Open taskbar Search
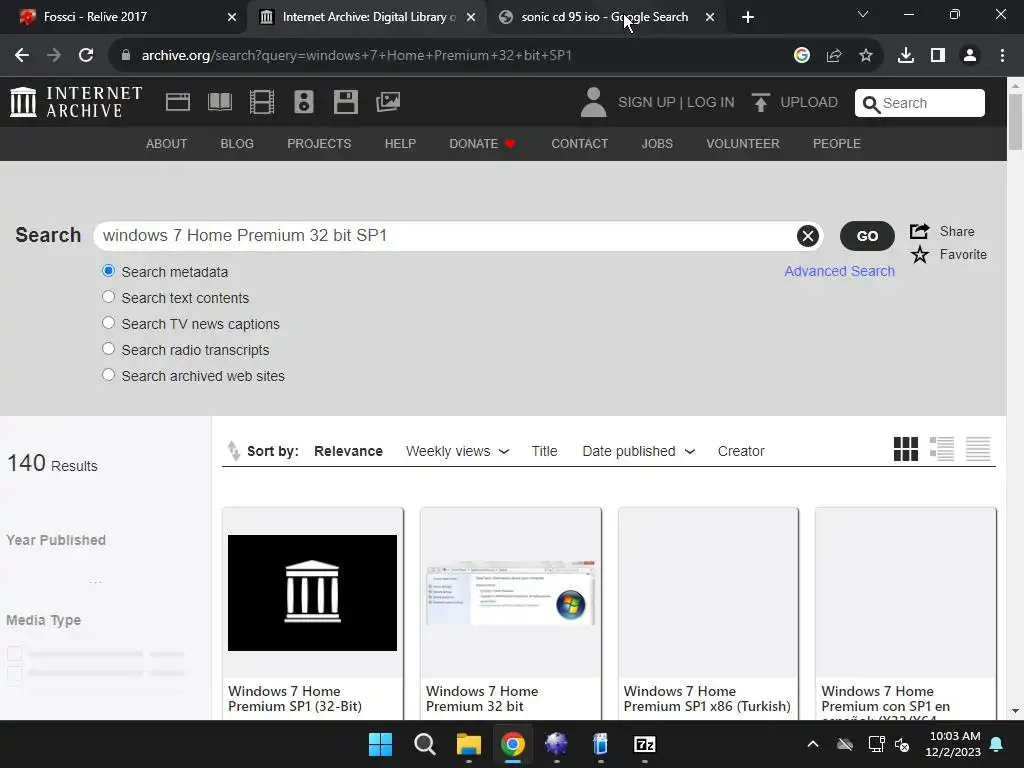The width and height of the screenshot is (1024, 768). (x=424, y=744)
